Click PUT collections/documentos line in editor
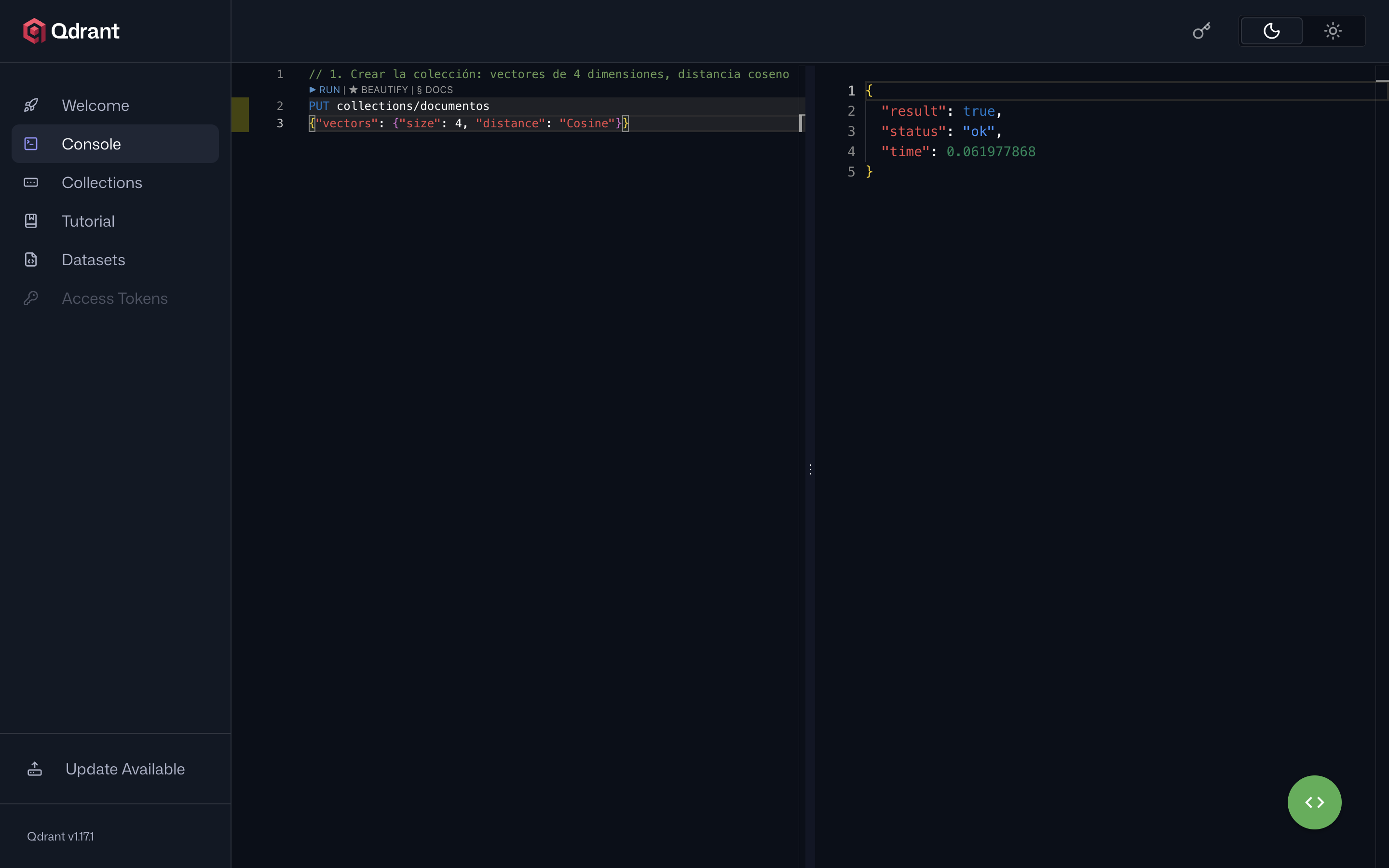The height and width of the screenshot is (868, 1389). (x=399, y=106)
